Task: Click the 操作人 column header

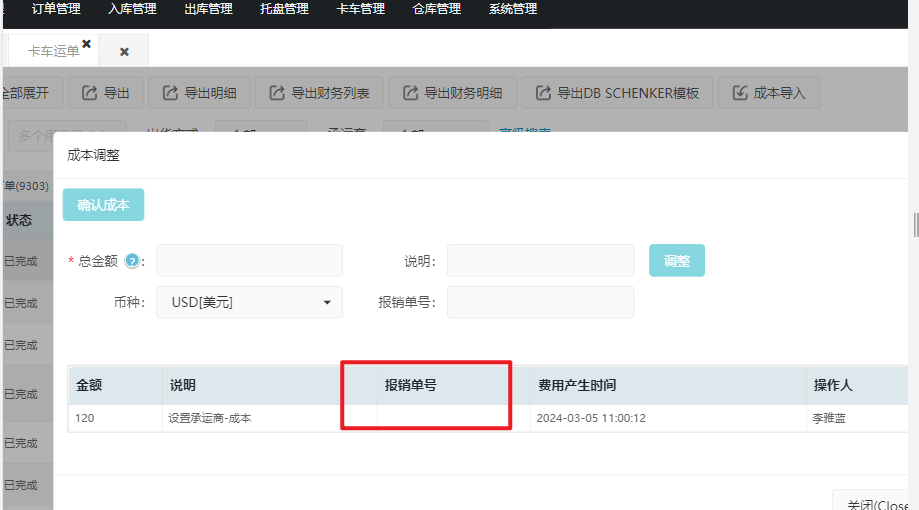Action: click(x=857, y=385)
